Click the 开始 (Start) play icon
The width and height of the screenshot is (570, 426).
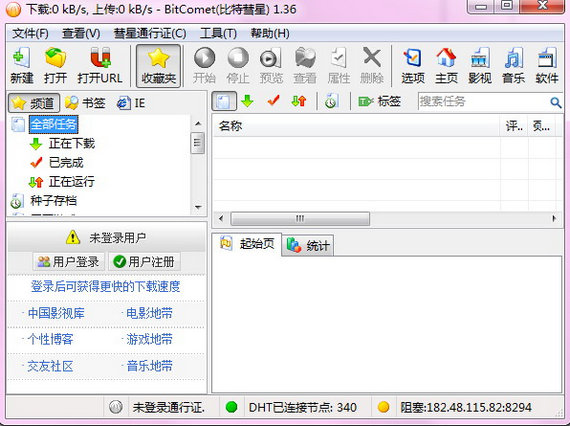204,58
